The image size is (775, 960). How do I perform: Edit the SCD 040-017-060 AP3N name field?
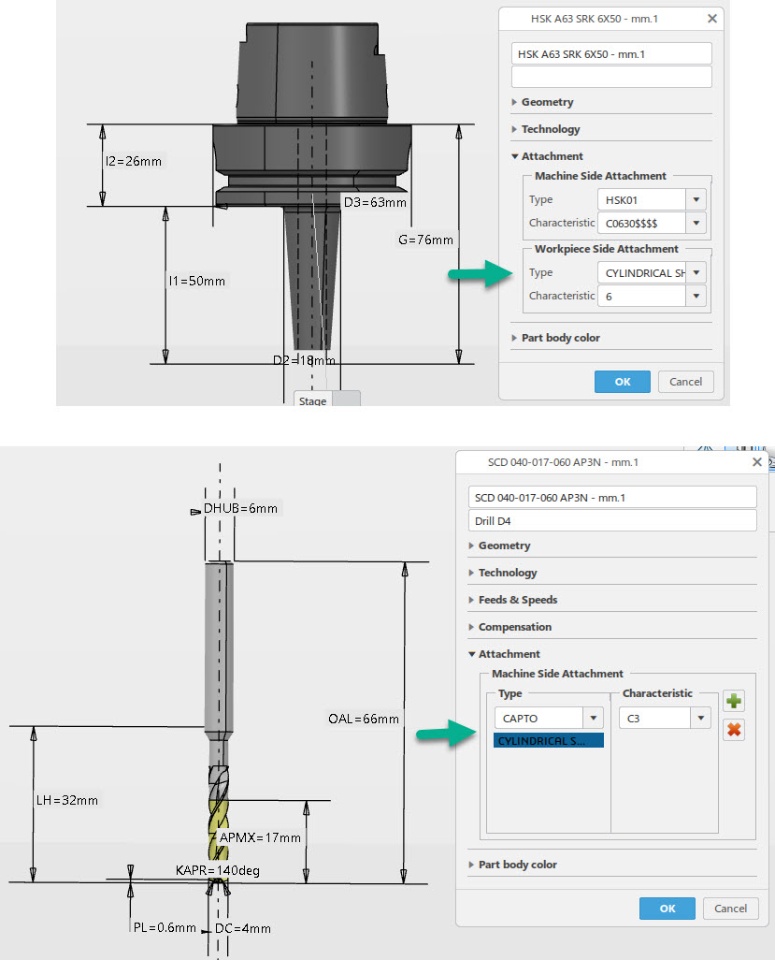coord(612,498)
